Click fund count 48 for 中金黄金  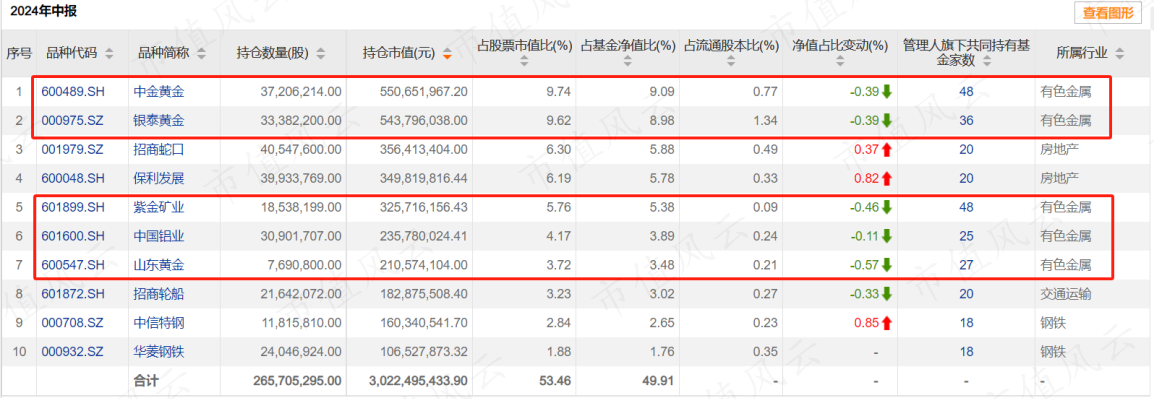(x=966, y=92)
